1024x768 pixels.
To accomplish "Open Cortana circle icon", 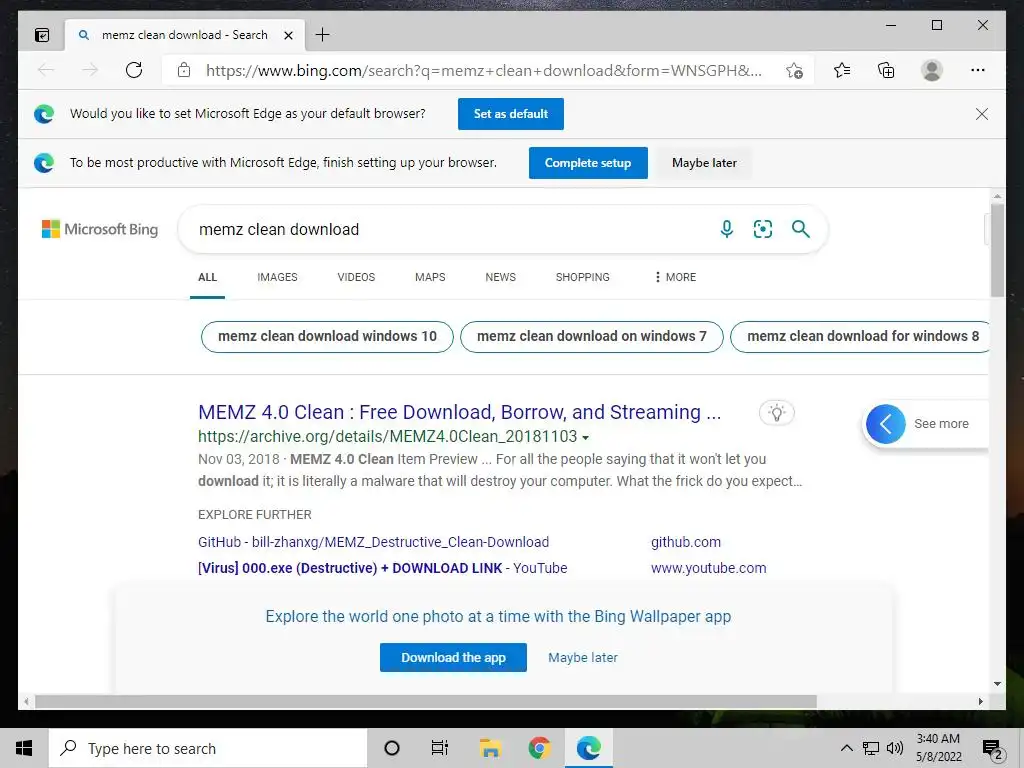I will tap(392, 748).
